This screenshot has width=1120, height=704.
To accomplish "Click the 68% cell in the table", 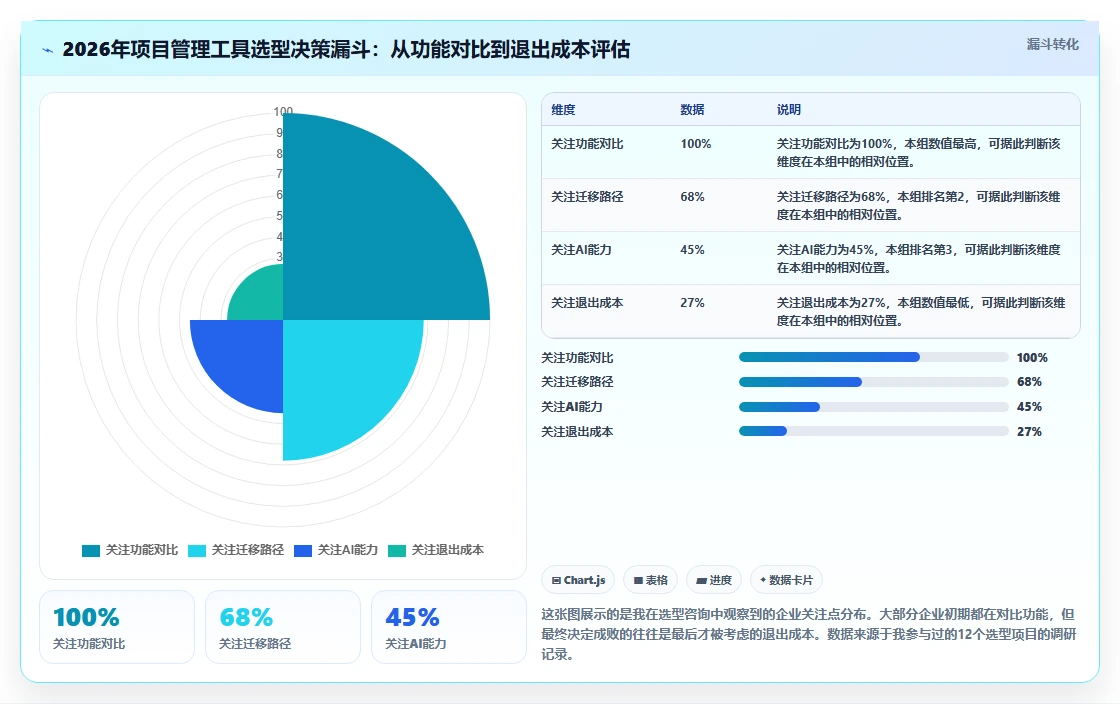I will pyautogui.click(x=692, y=197).
